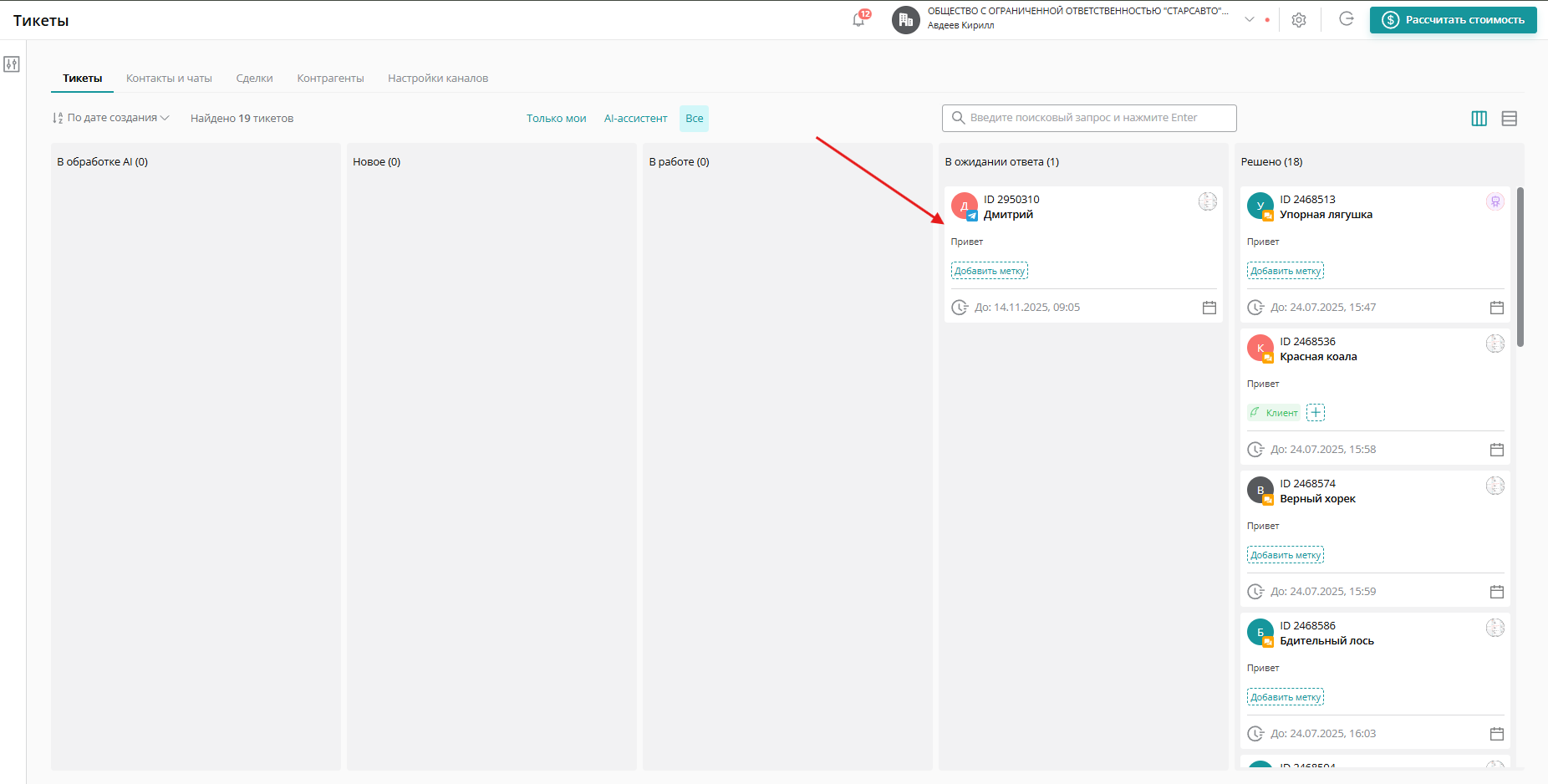The width and height of the screenshot is (1548, 784).
Task: Open ticket ID 2950310 Дмитрий
Action: coord(1082,254)
